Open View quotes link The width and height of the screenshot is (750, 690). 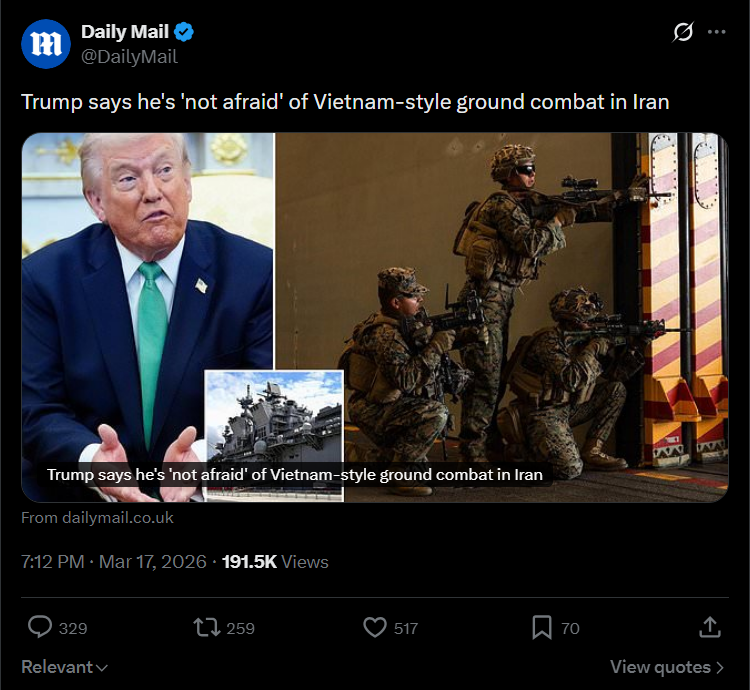[x=667, y=667]
